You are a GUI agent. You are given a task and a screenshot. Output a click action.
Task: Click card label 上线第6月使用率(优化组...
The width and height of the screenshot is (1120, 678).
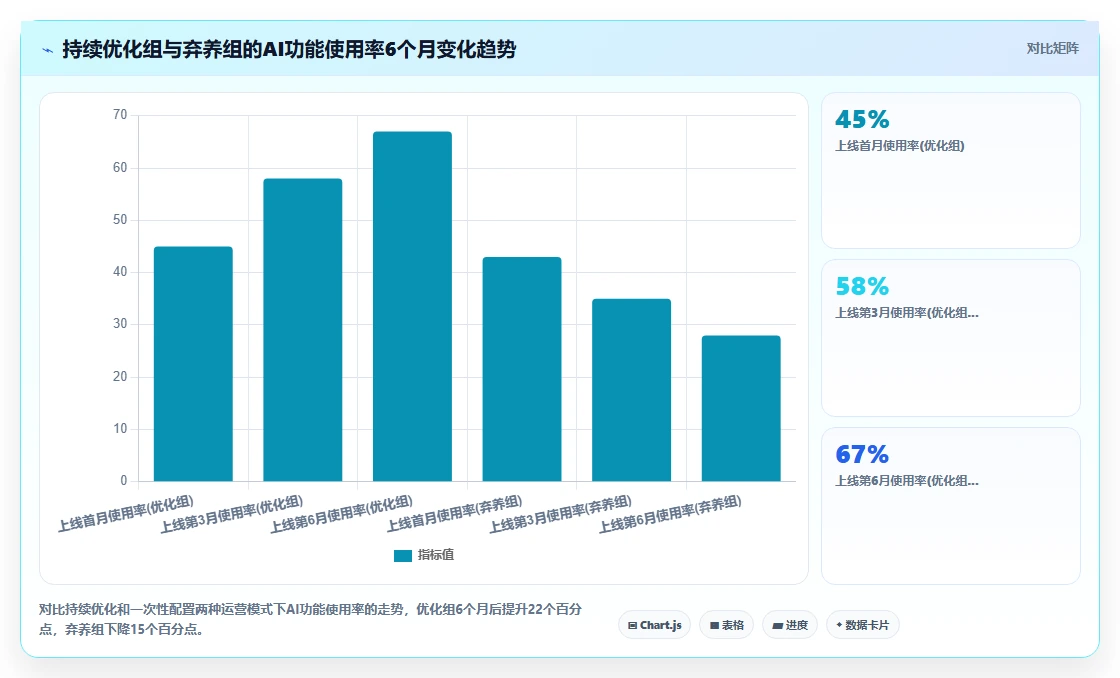pos(907,481)
